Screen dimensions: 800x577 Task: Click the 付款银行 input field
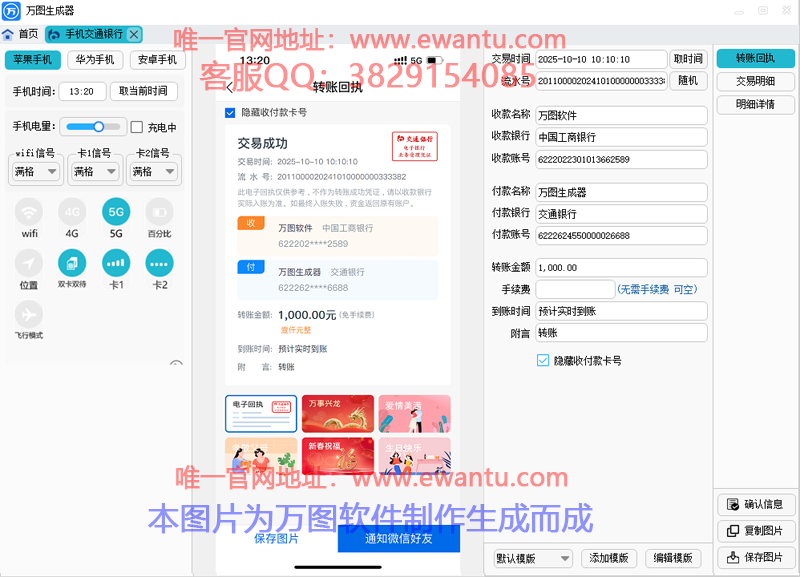[x=621, y=214]
